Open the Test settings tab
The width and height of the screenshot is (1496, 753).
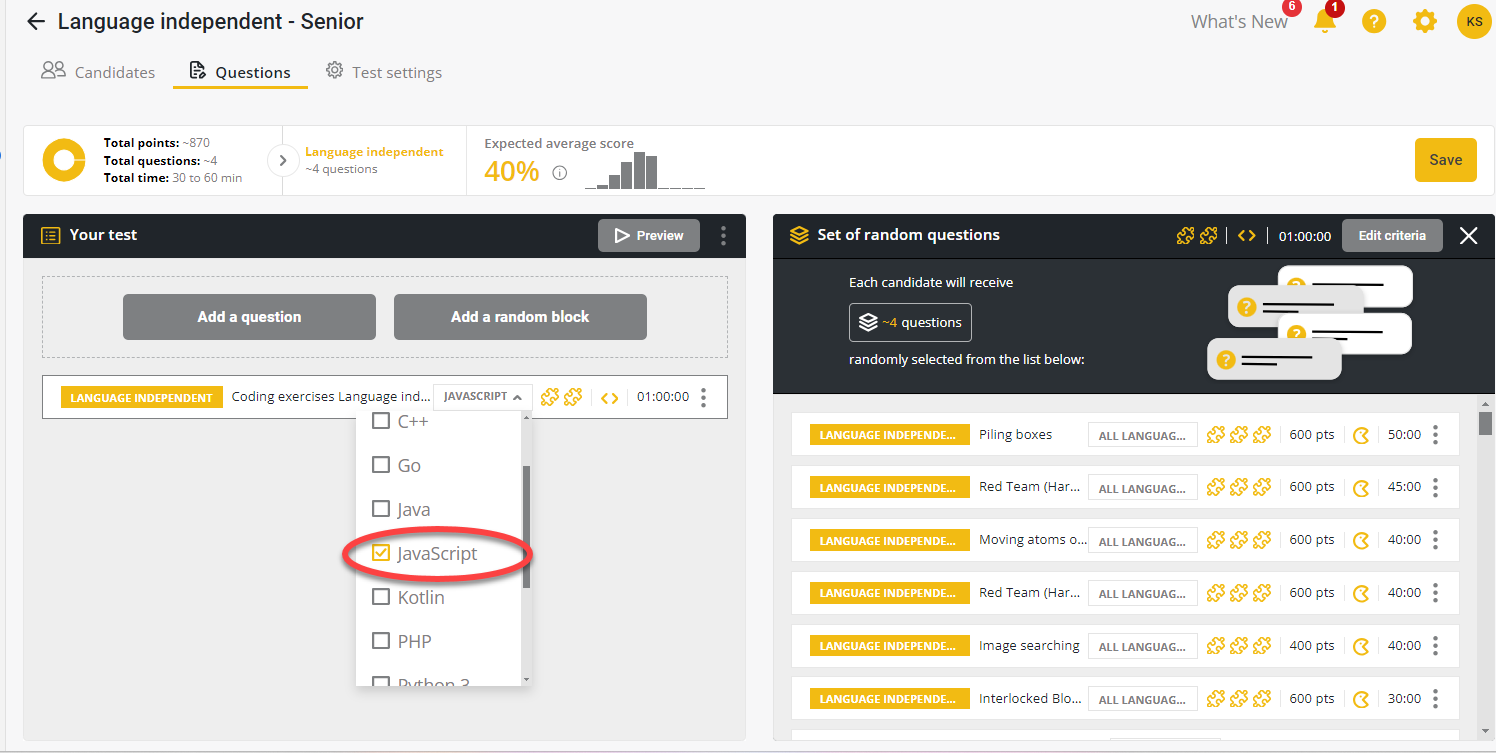pyautogui.click(x=384, y=72)
